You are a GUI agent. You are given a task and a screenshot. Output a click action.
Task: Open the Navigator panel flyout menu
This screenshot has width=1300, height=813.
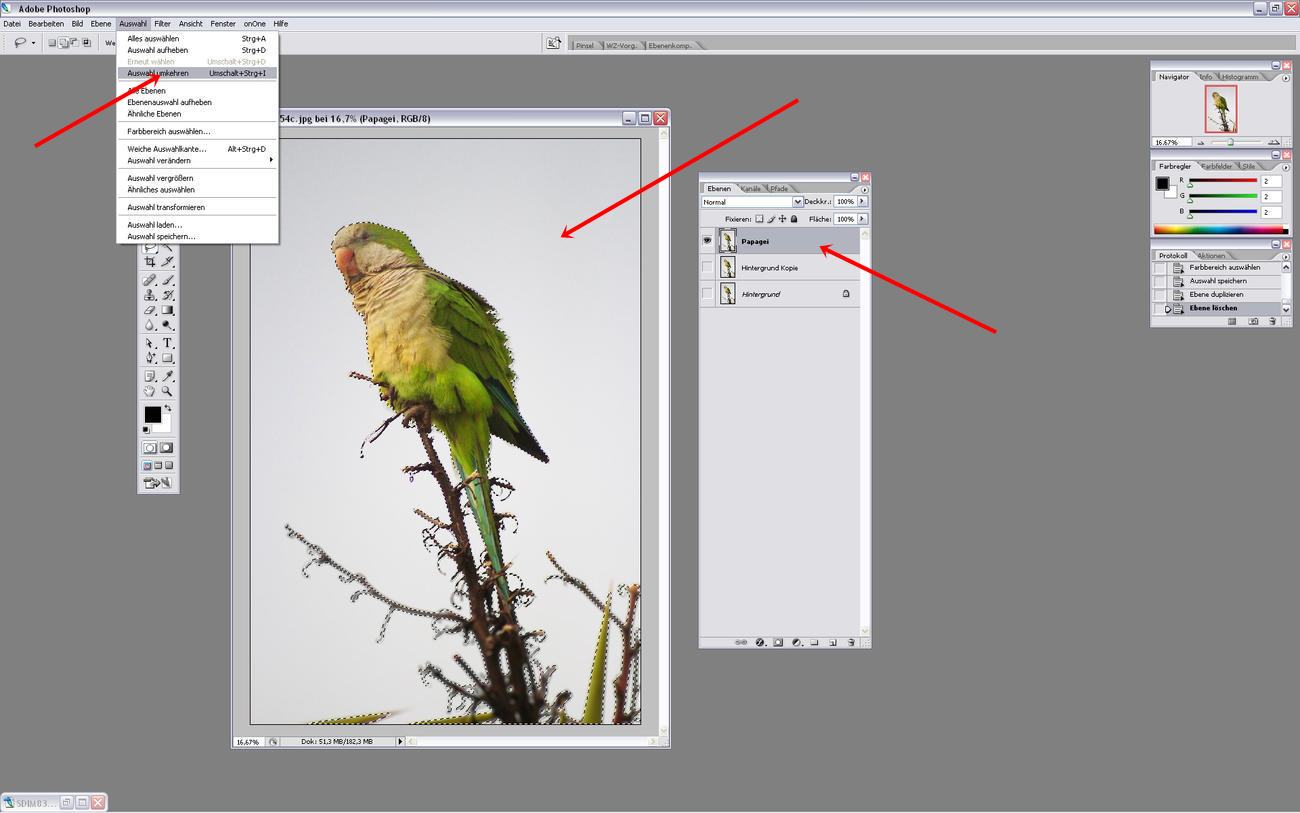coord(1286,78)
